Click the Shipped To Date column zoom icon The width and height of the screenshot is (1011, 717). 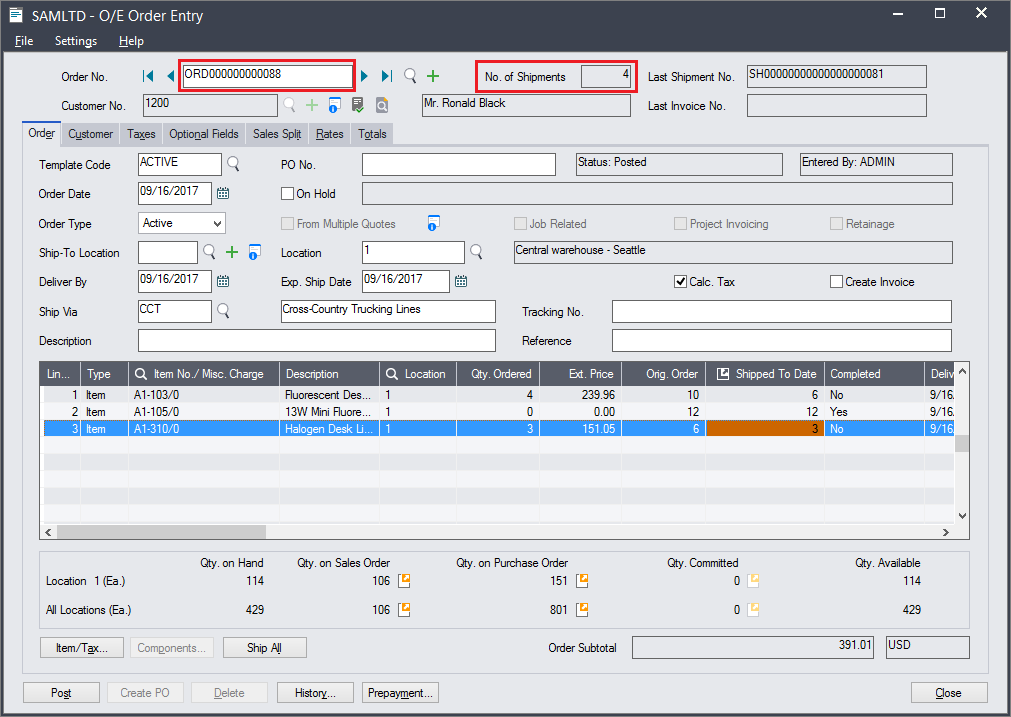(723, 373)
